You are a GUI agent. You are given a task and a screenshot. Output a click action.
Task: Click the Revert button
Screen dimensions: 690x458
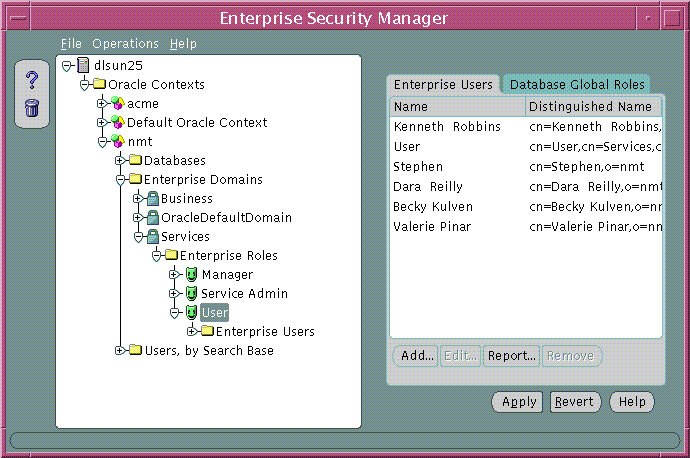click(575, 402)
